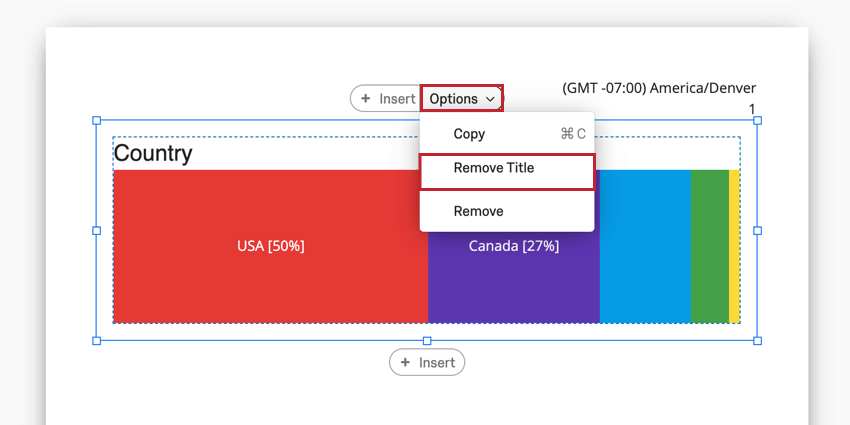
Task: Click the right-middle resize handle
Action: (758, 231)
